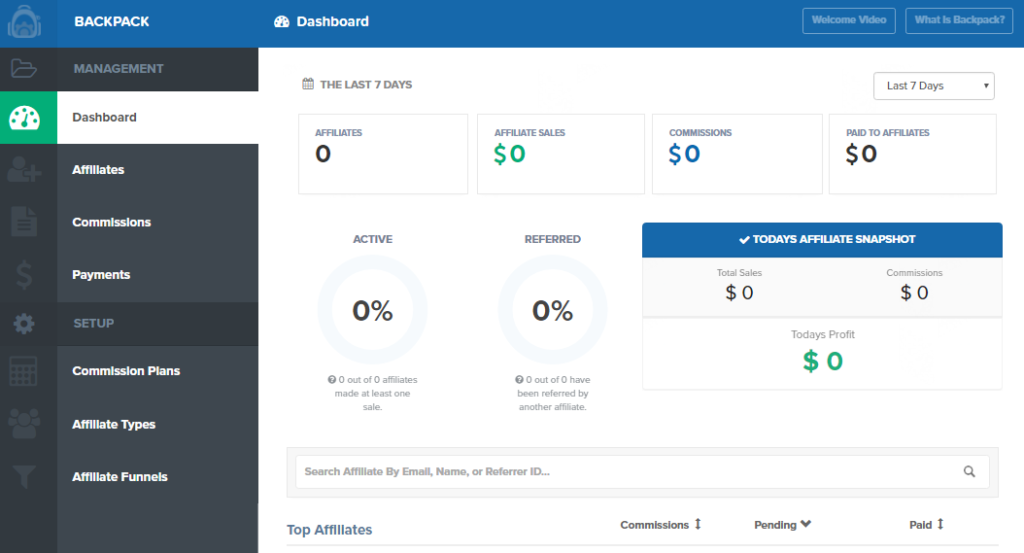Screen dimensions: 1024x553
Task: Click the Referred 0% donut chart
Action: click(x=552, y=309)
